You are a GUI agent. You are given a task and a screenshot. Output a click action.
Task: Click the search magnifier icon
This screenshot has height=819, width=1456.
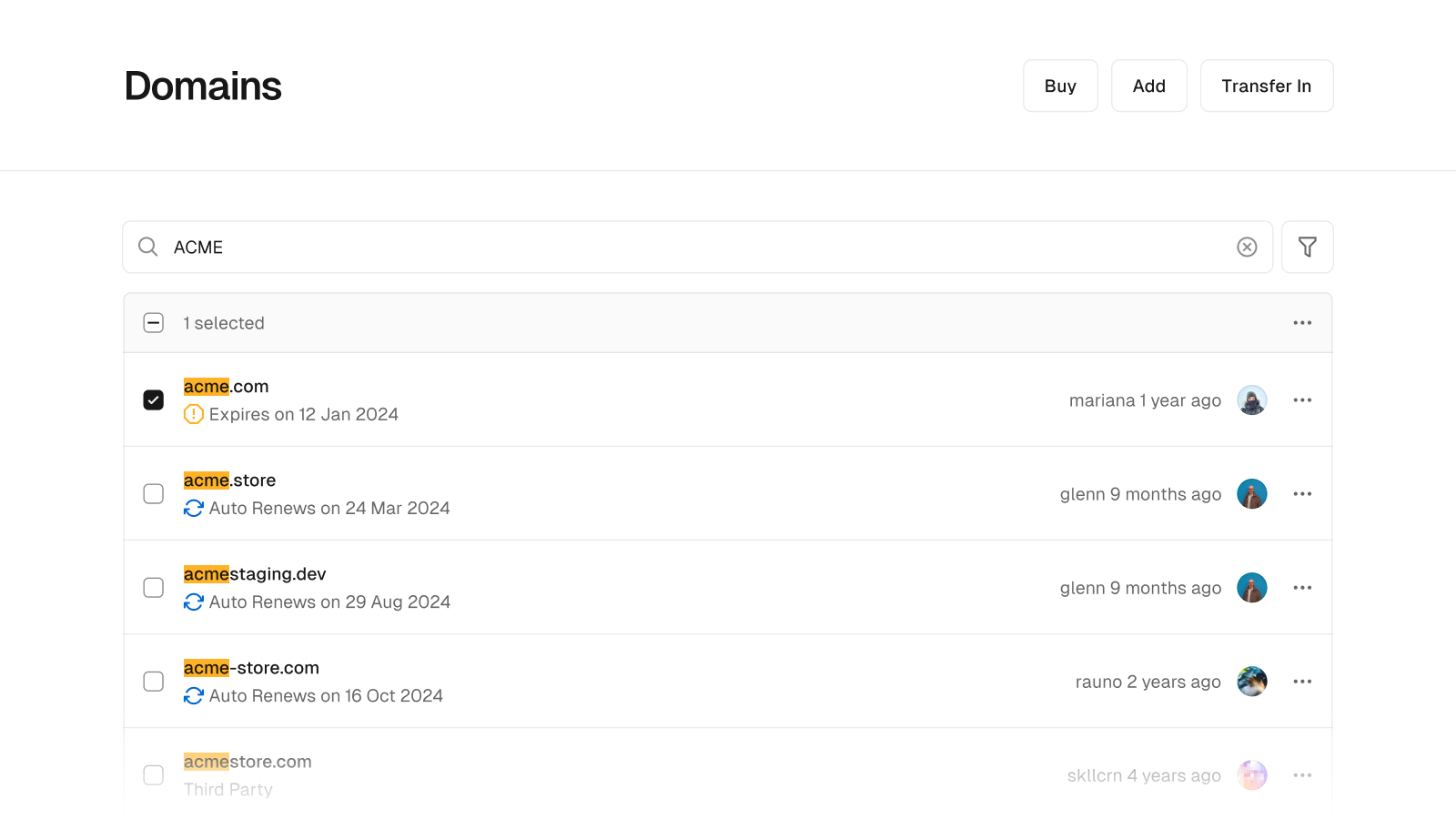(147, 247)
